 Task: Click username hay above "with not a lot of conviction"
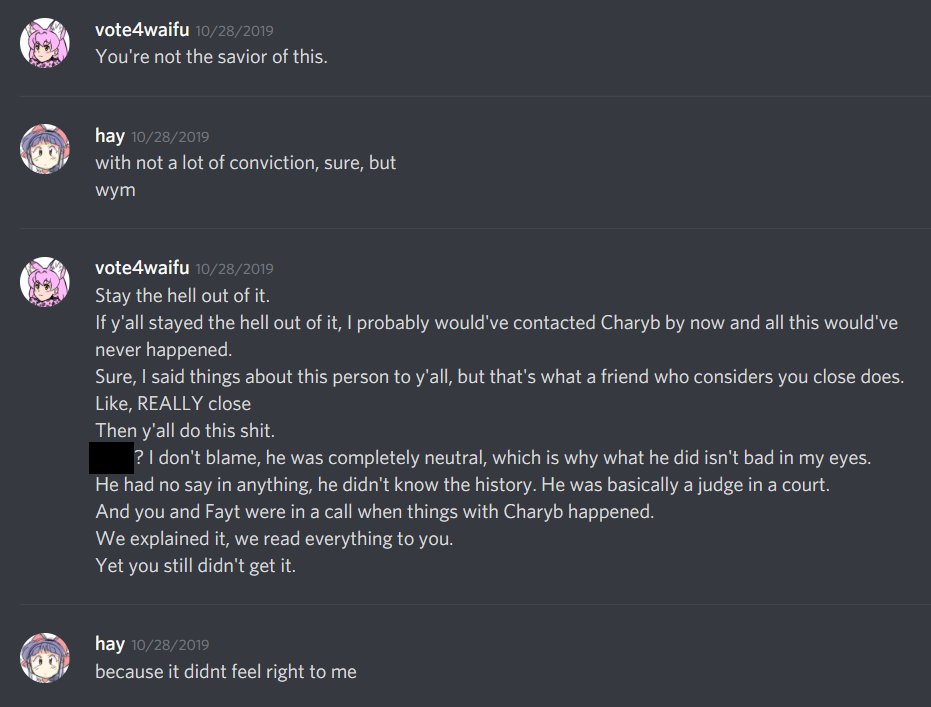pos(109,136)
